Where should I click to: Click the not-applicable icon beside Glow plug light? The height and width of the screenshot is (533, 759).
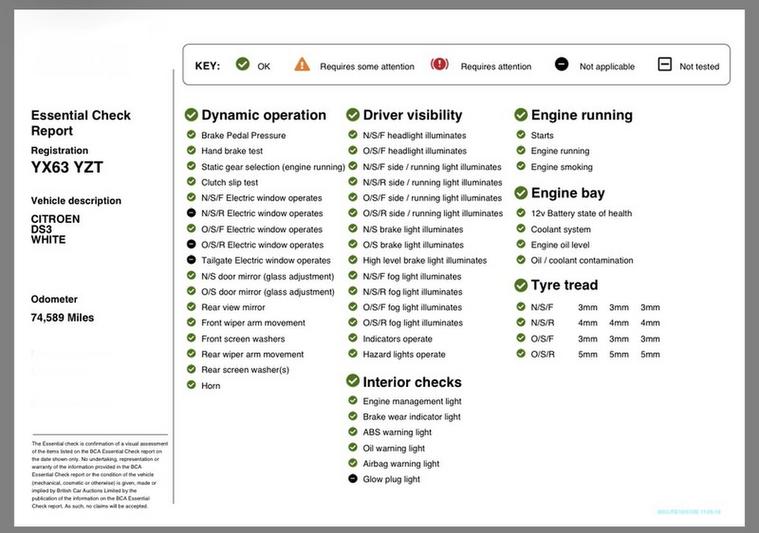pos(353,479)
